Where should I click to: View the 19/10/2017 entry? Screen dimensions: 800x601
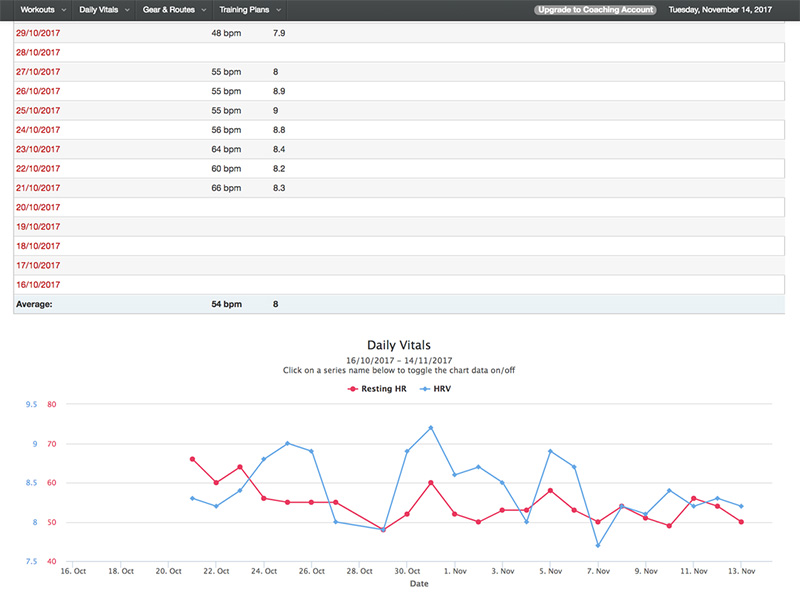click(x=38, y=227)
